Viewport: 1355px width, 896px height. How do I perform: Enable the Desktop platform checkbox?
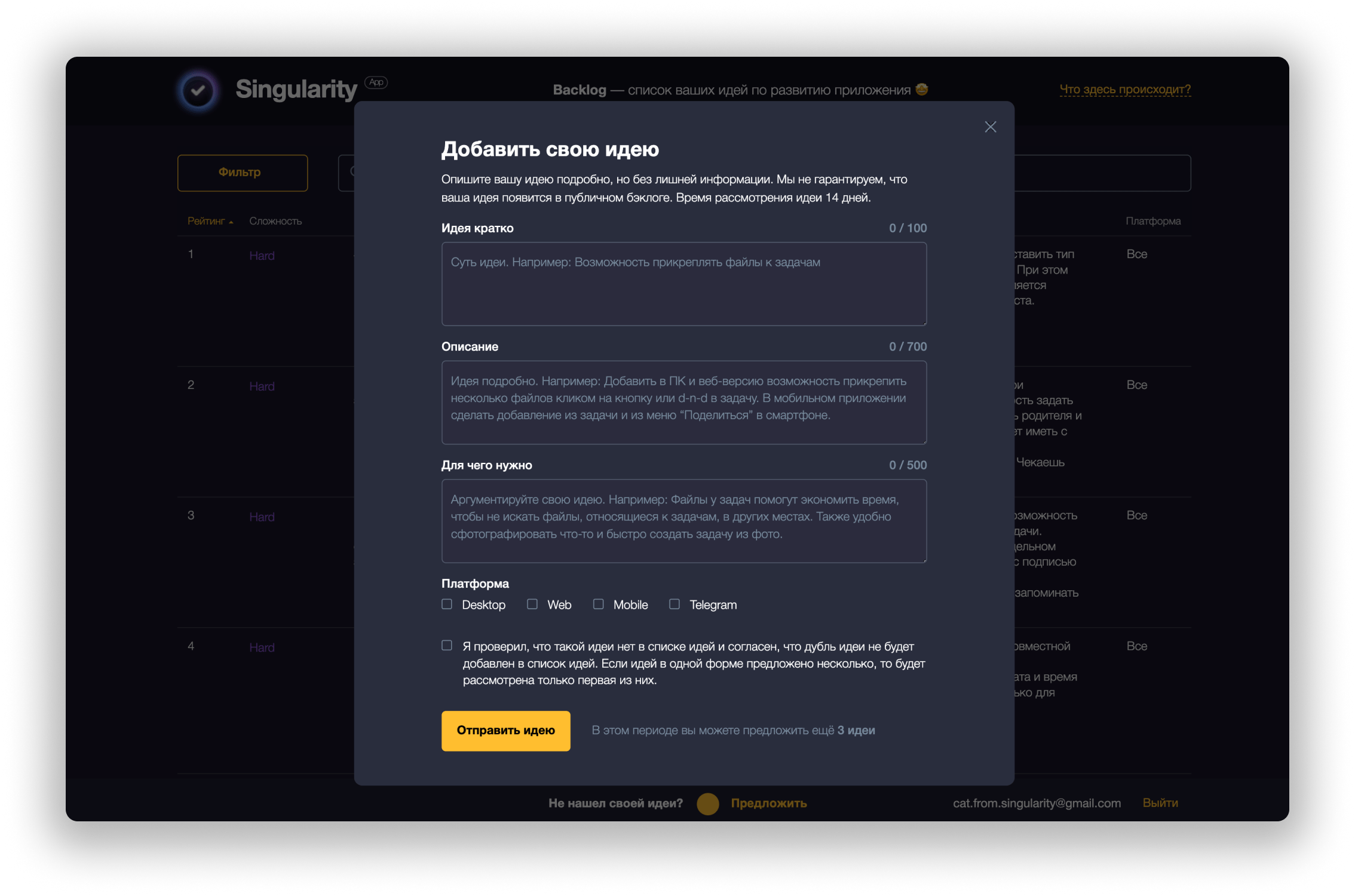(x=448, y=604)
